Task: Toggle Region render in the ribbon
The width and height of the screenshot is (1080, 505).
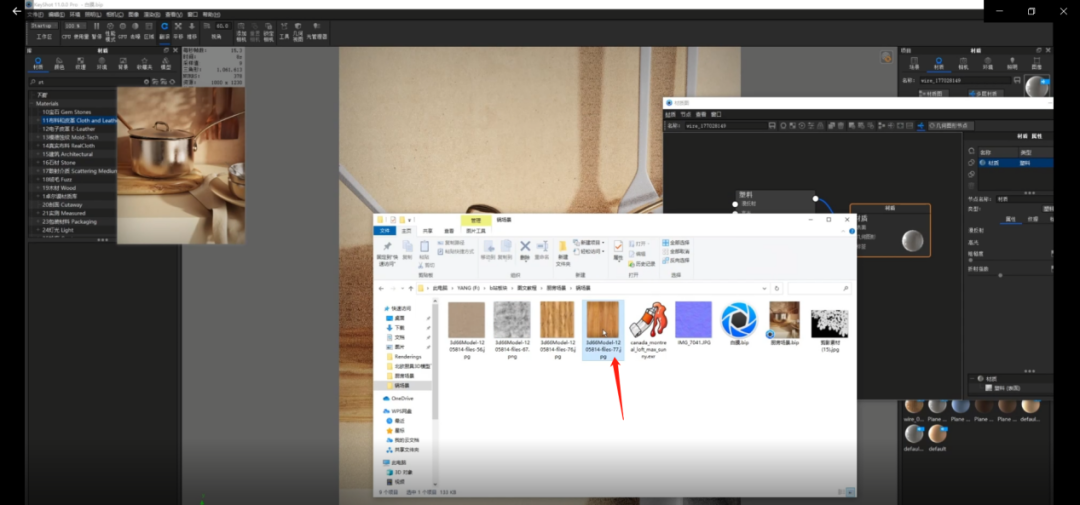Action: 147,30
